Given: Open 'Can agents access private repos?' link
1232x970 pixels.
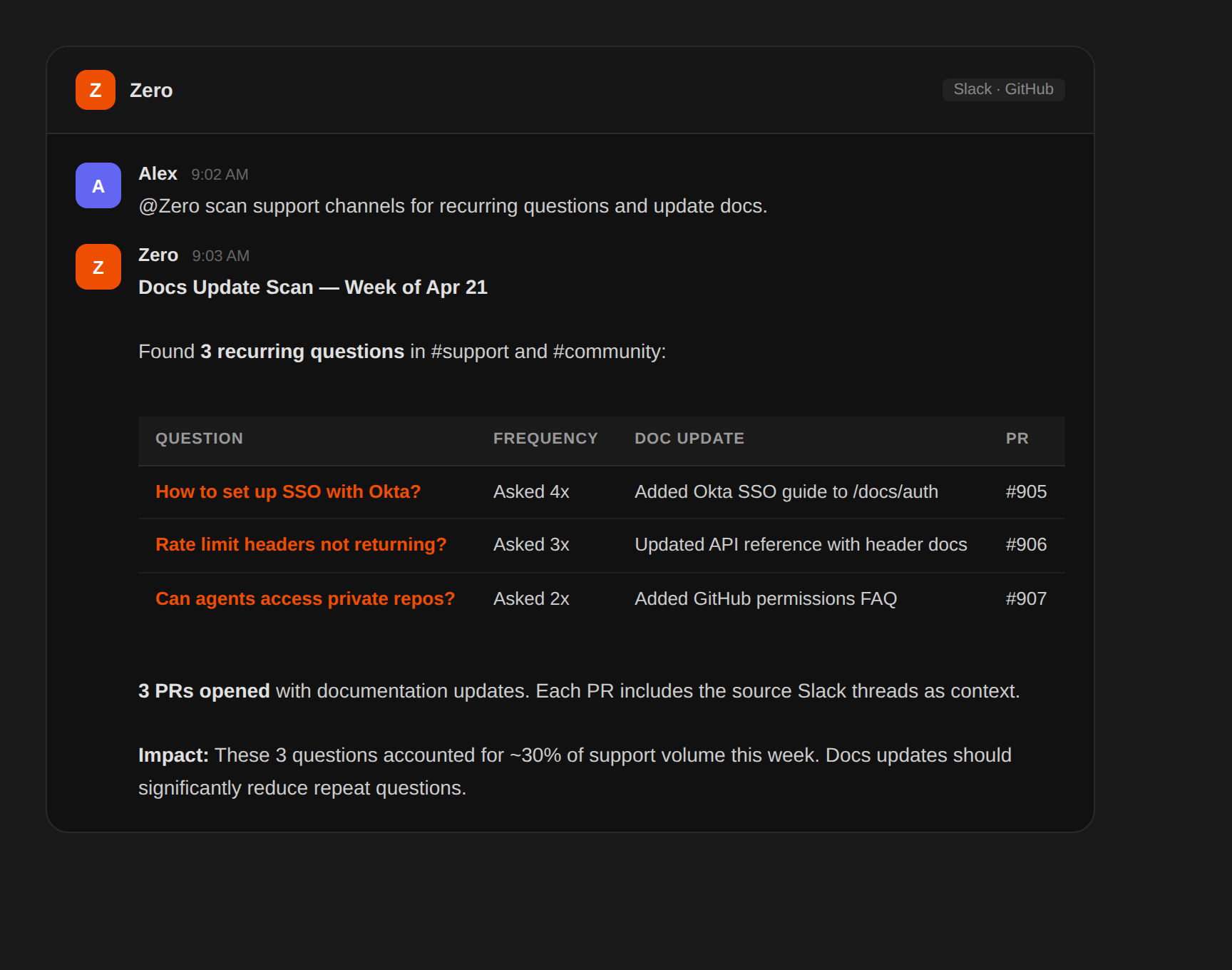Looking at the screenshot, I should (x=305, y=598).
